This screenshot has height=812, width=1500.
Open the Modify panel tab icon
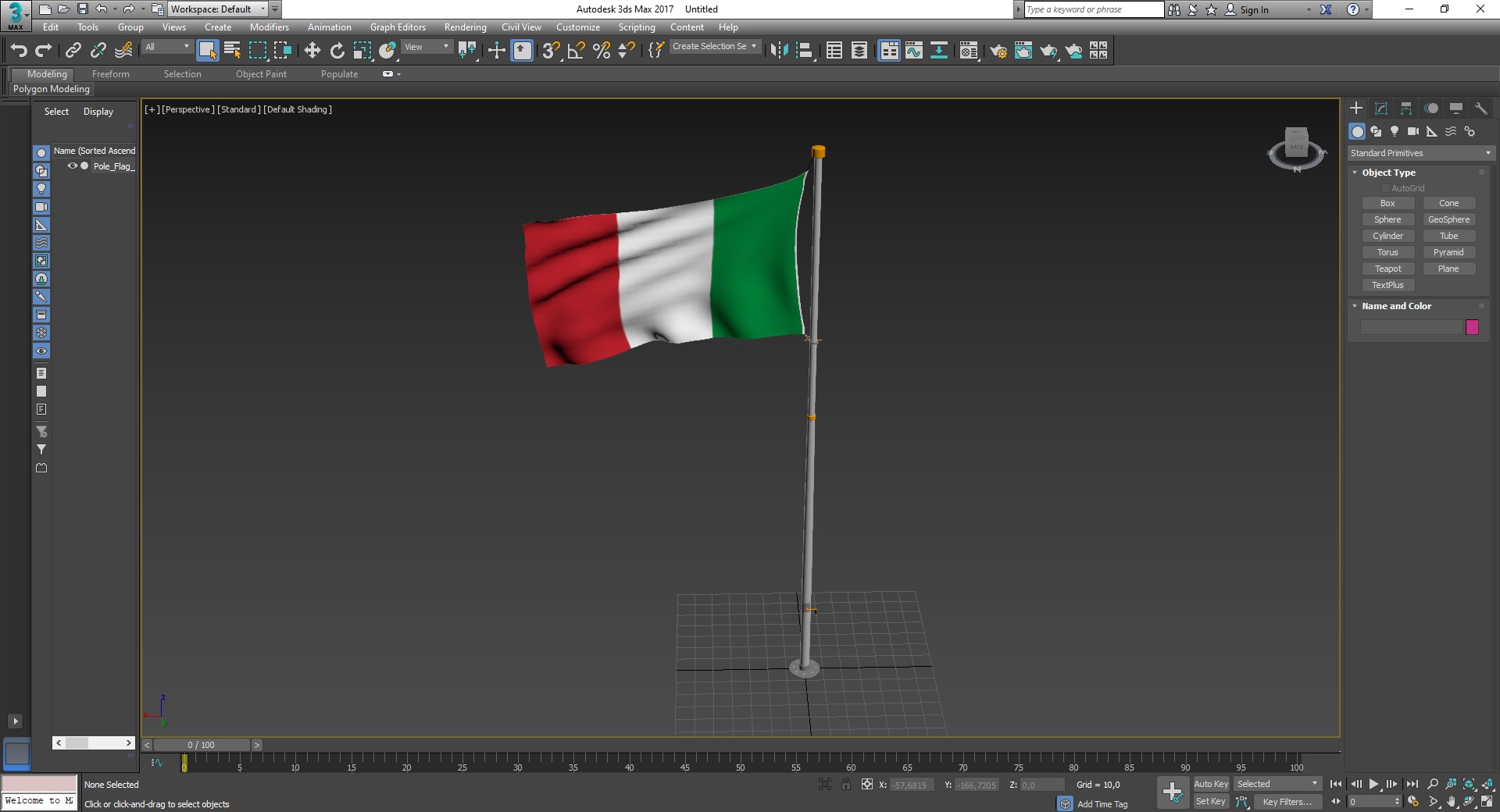pyautogui.click(x=1381, y=109)
